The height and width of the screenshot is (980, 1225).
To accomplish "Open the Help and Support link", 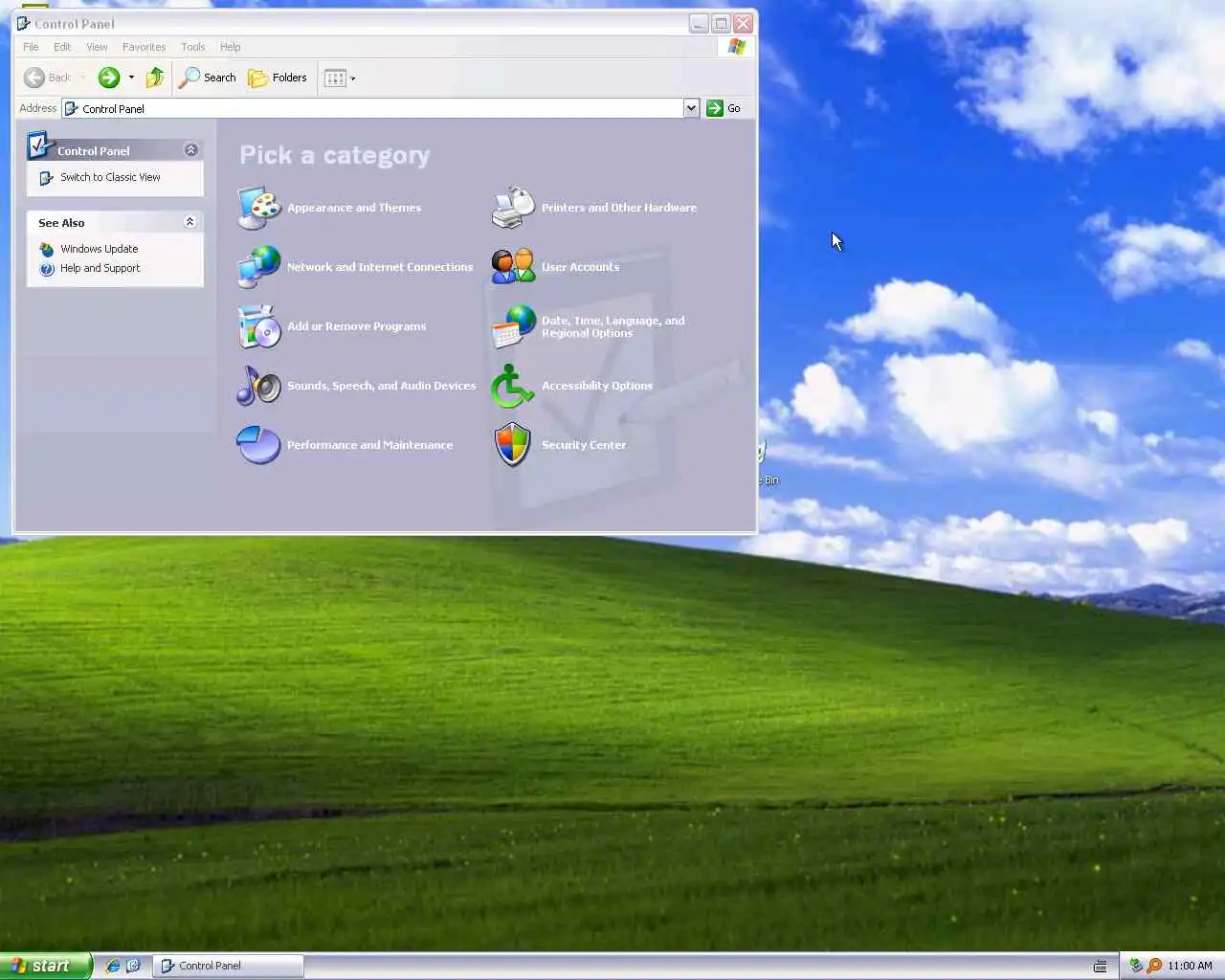I will click(100, 268).
